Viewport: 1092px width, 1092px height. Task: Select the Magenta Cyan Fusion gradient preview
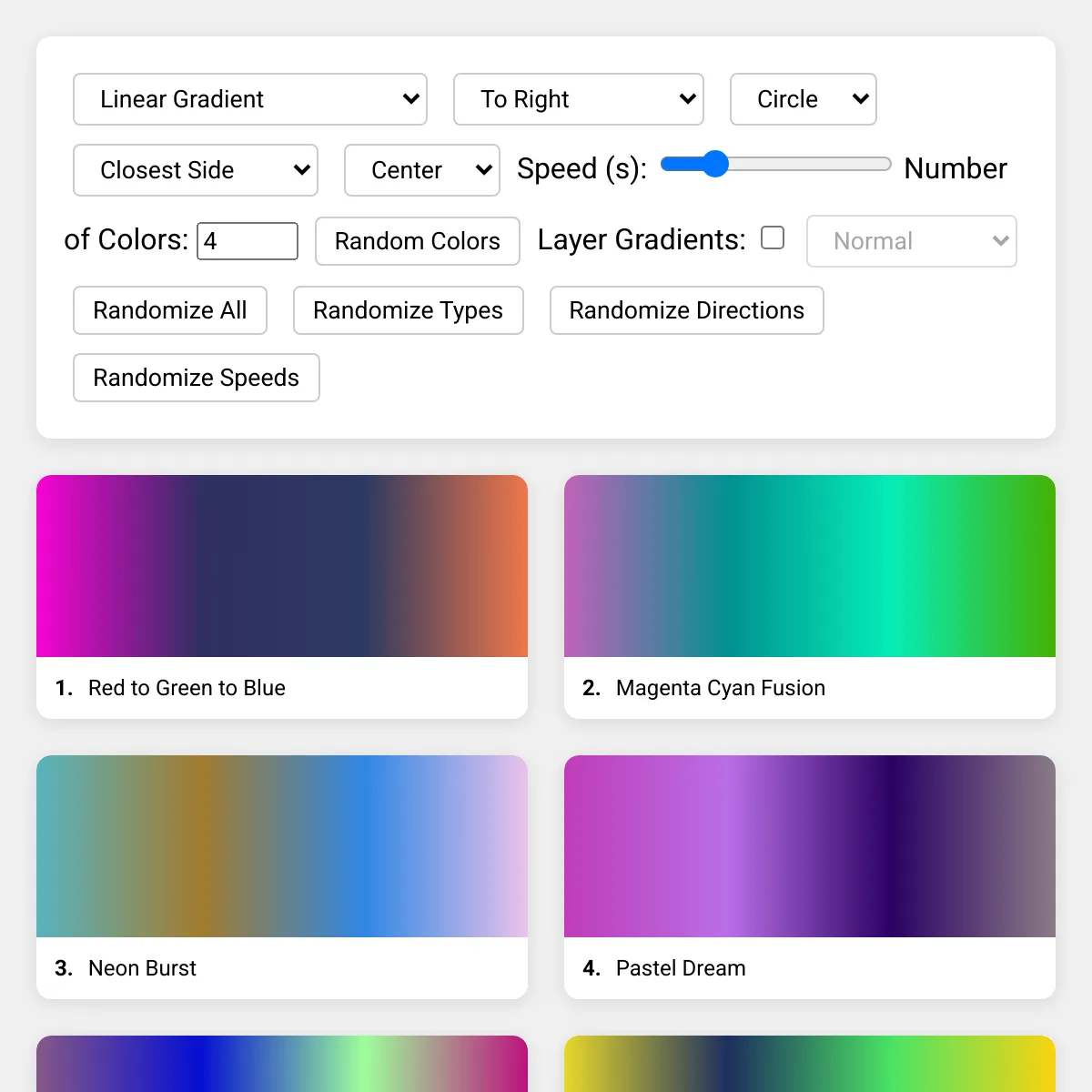[810, 566]
